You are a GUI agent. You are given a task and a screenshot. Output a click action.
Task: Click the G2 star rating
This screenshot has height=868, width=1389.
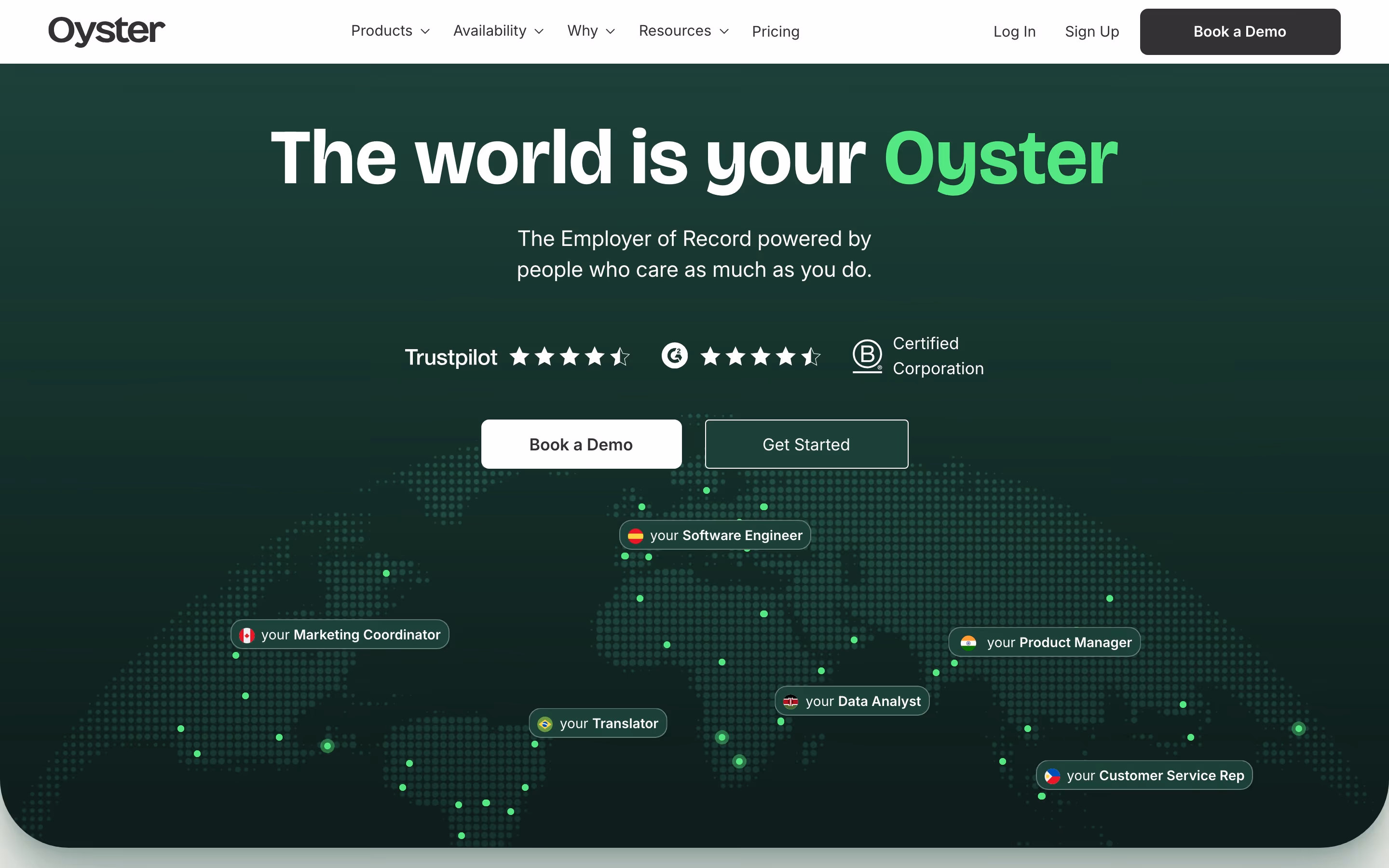tap(761, 356)
